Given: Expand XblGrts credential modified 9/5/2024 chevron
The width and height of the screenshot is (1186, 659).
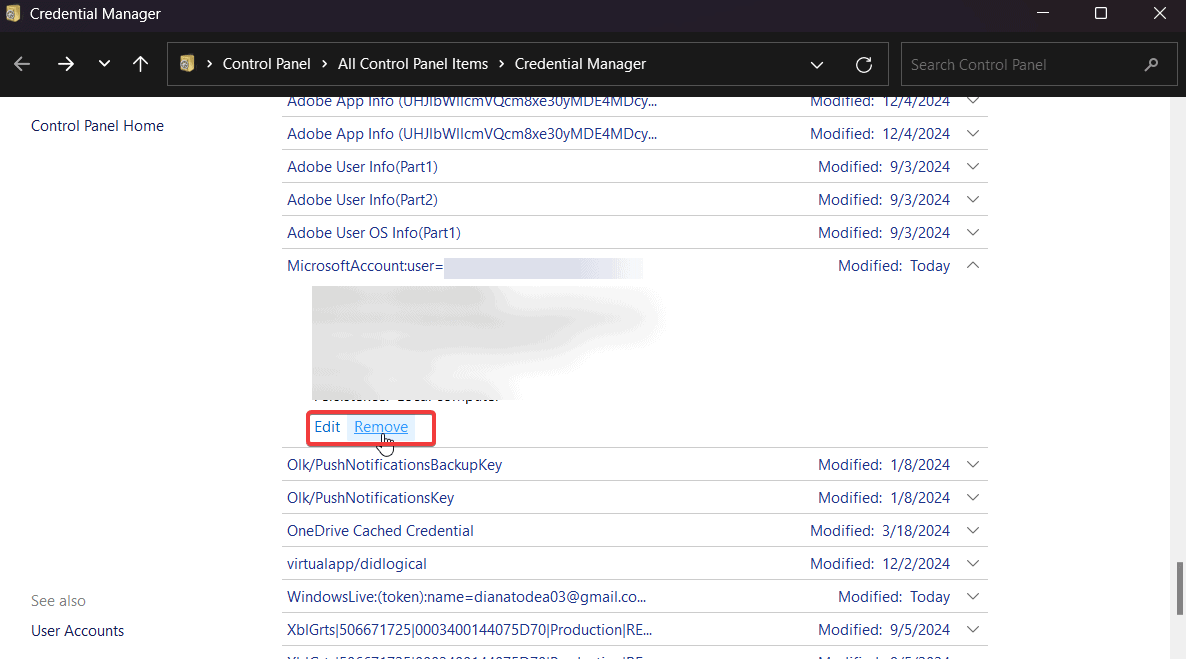Looking at the screenshot, I should (x=973, y=630).
